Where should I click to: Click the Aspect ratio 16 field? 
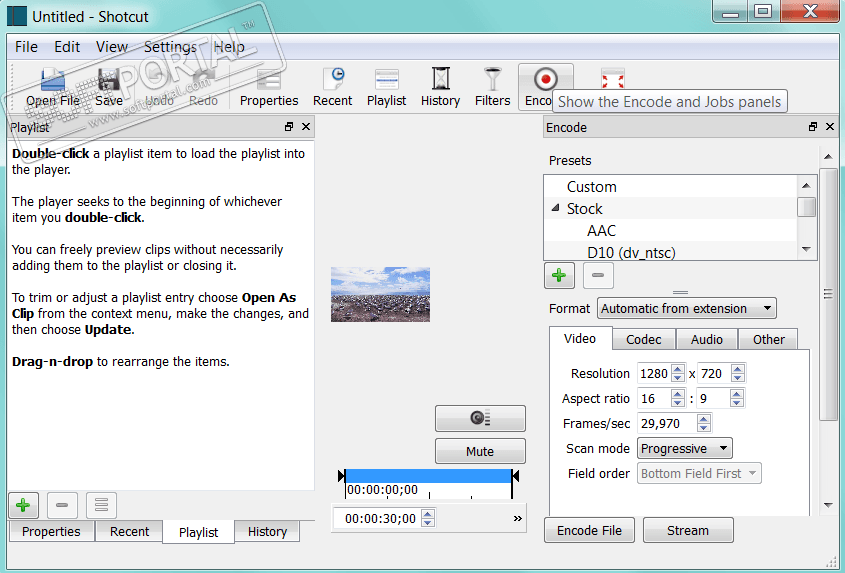coord(654,398)
